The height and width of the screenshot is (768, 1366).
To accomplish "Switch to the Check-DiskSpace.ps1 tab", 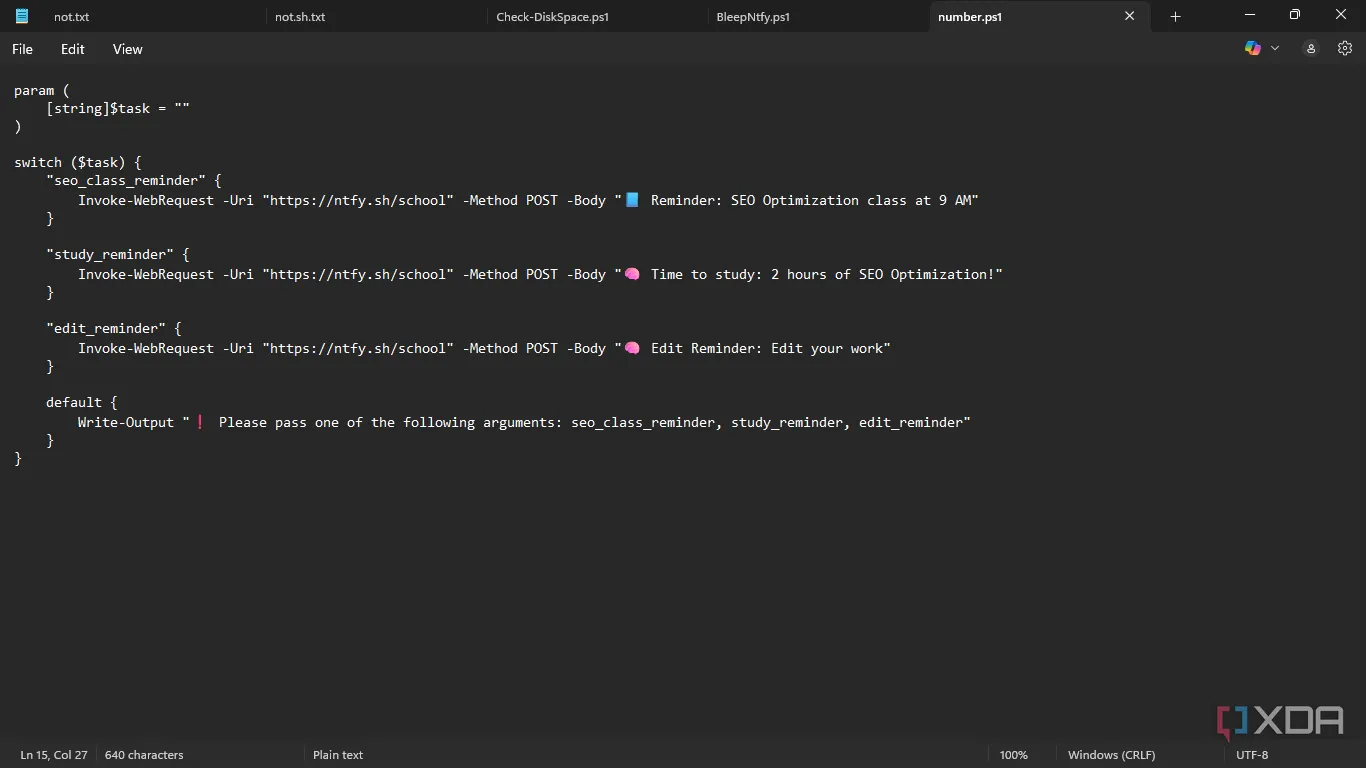I will 553,17.
